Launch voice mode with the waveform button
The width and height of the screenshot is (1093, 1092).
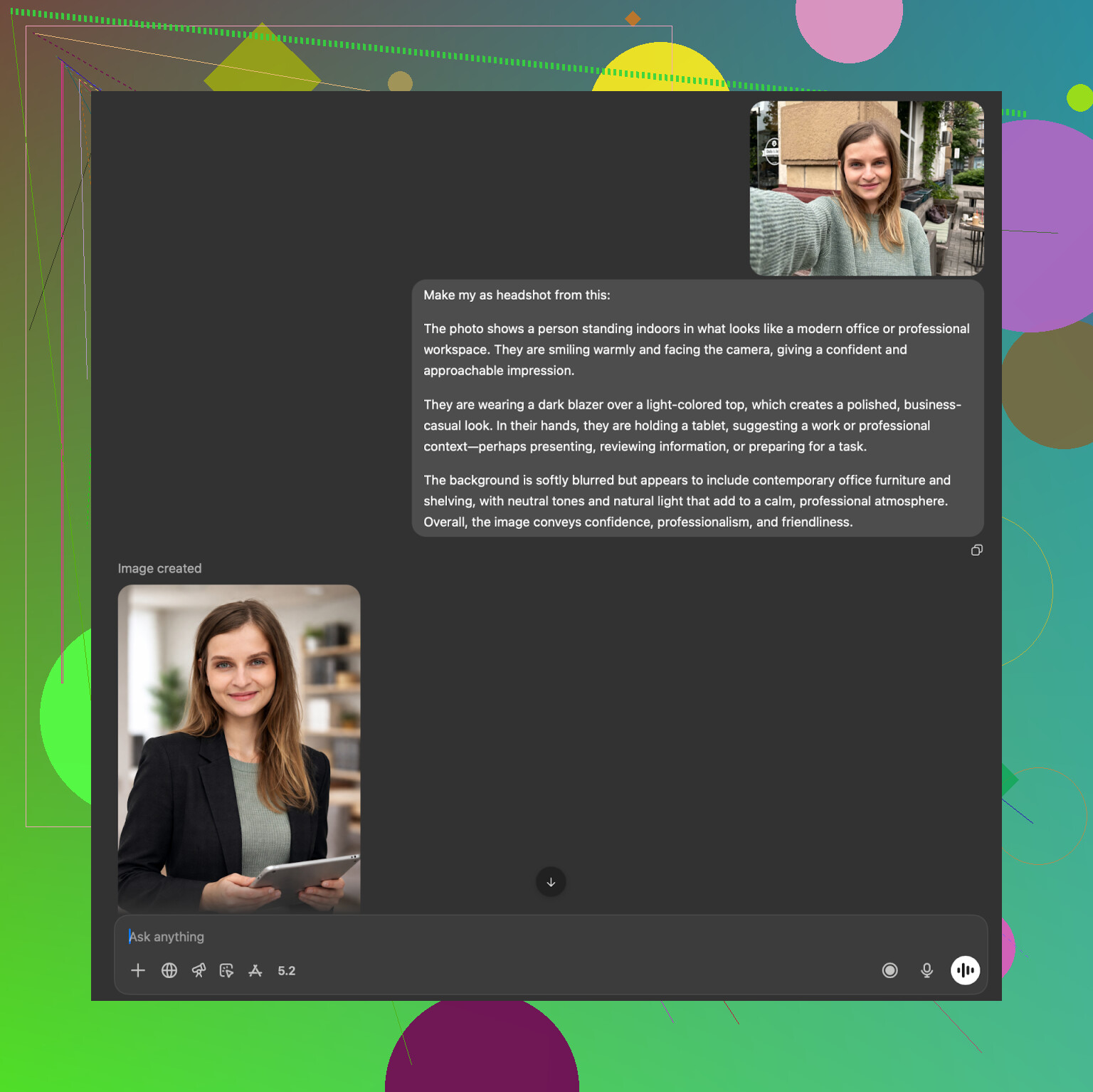coord(965,970)
